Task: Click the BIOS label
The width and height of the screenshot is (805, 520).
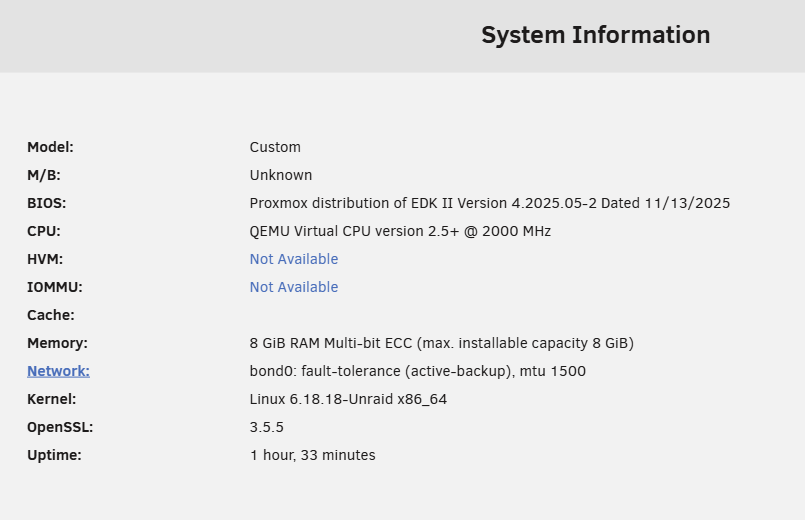Action: click(47, 203)
